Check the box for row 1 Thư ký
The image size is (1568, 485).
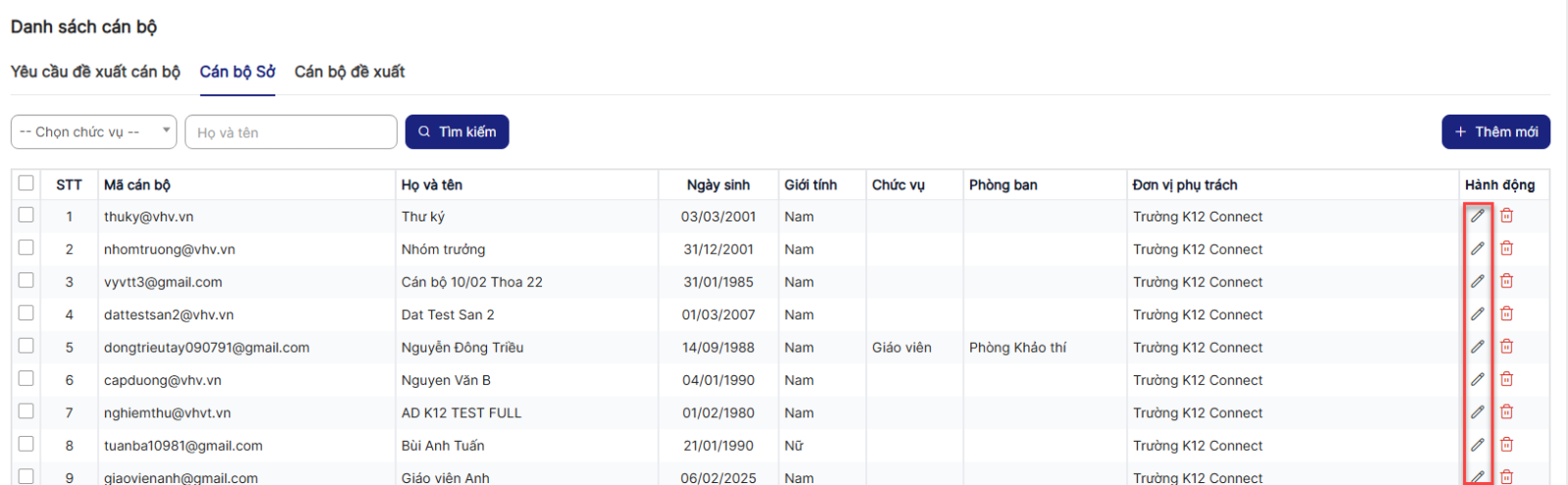click(x=26, y=216)
